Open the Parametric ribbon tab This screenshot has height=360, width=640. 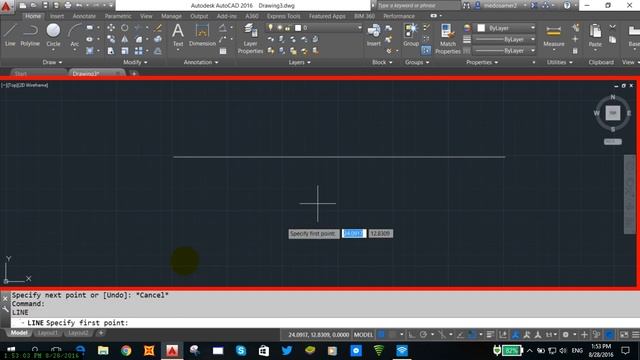(x=118, y=16)
